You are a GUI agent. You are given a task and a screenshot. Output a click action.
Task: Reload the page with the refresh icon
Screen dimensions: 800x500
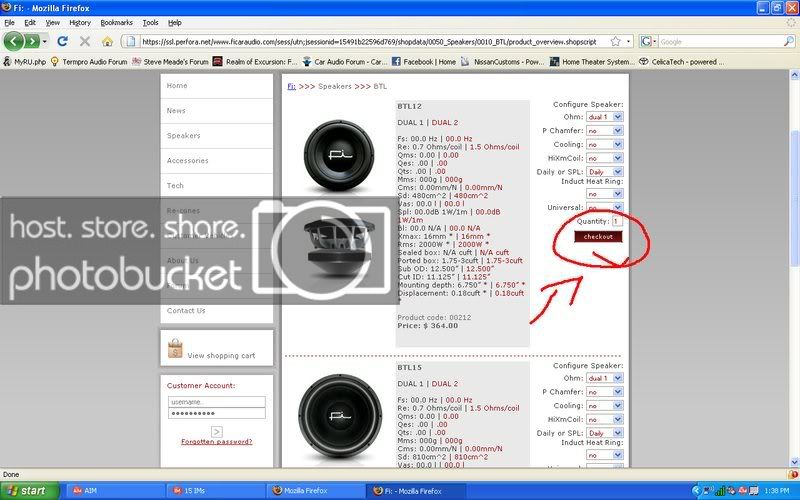(62, 41)
